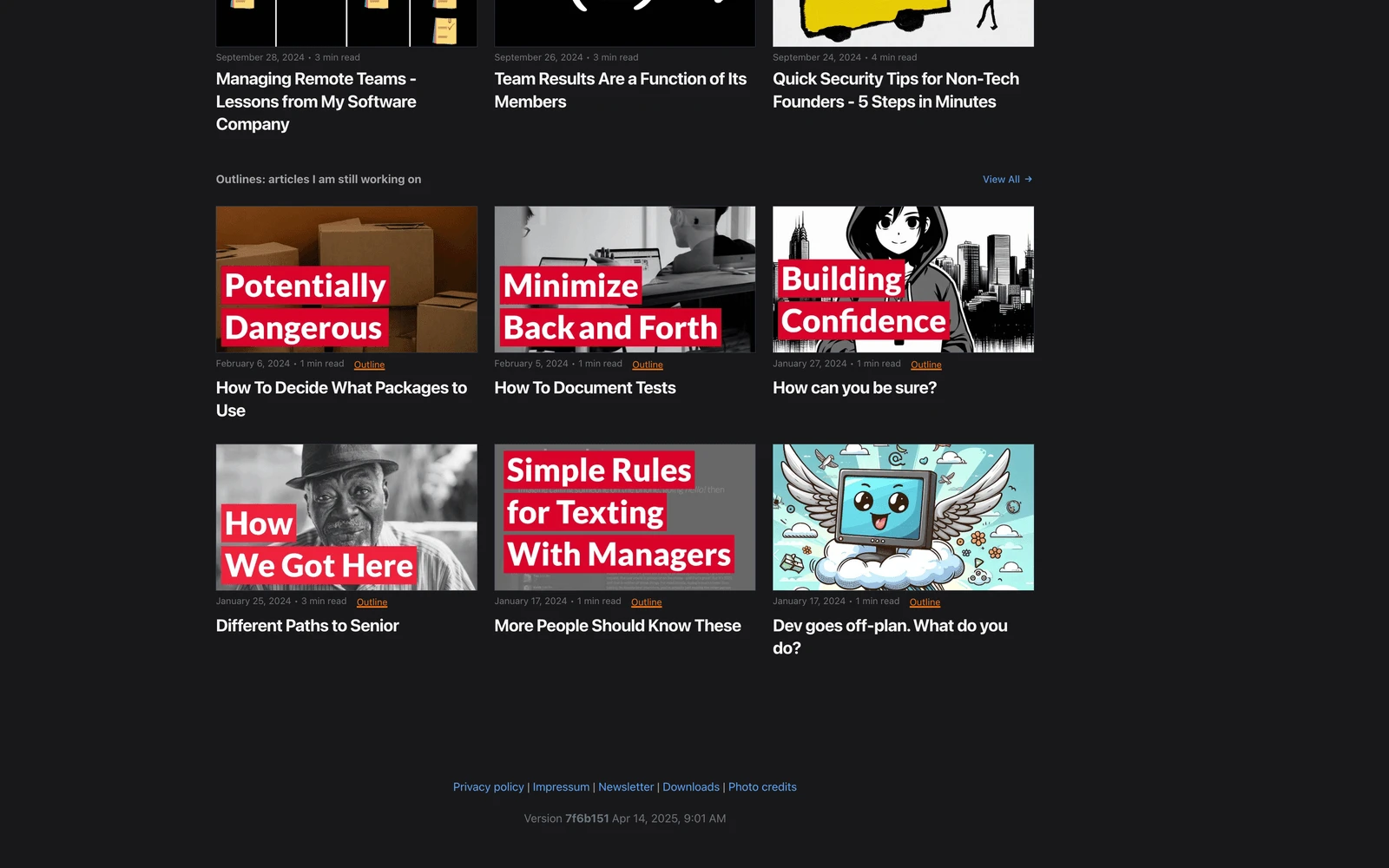Click 'January 25, 2024' date text
The image size is (1389, 868).
pyautogui.click(x=253, y=602)
